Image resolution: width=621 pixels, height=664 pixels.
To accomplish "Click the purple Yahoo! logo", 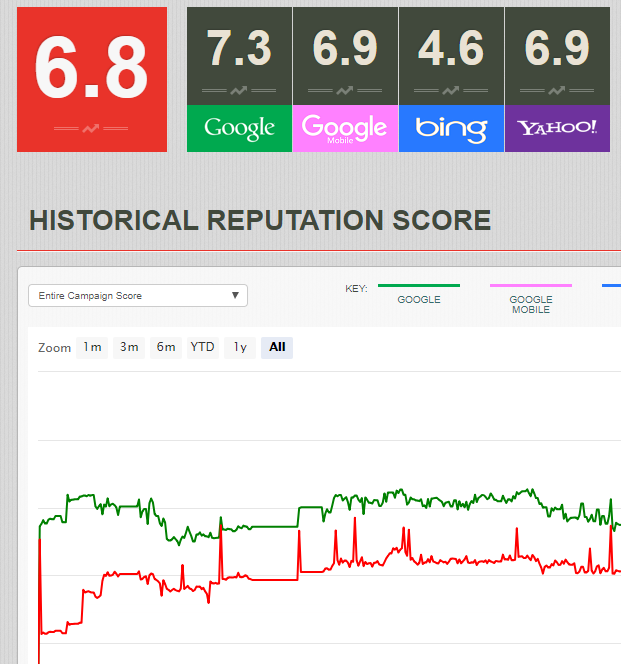I will (557, 128).
